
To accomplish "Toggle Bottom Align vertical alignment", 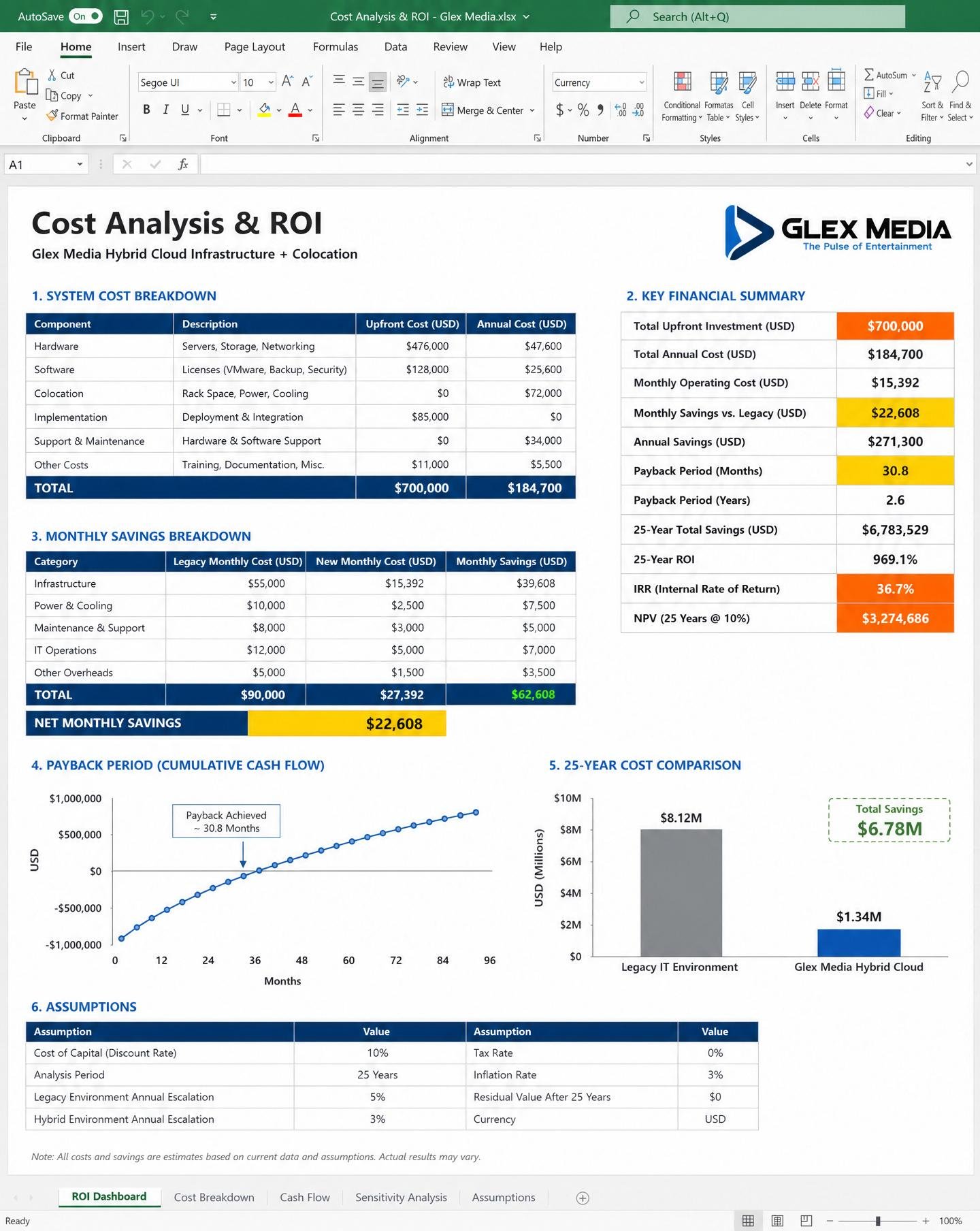I will [x=378, y=82].
